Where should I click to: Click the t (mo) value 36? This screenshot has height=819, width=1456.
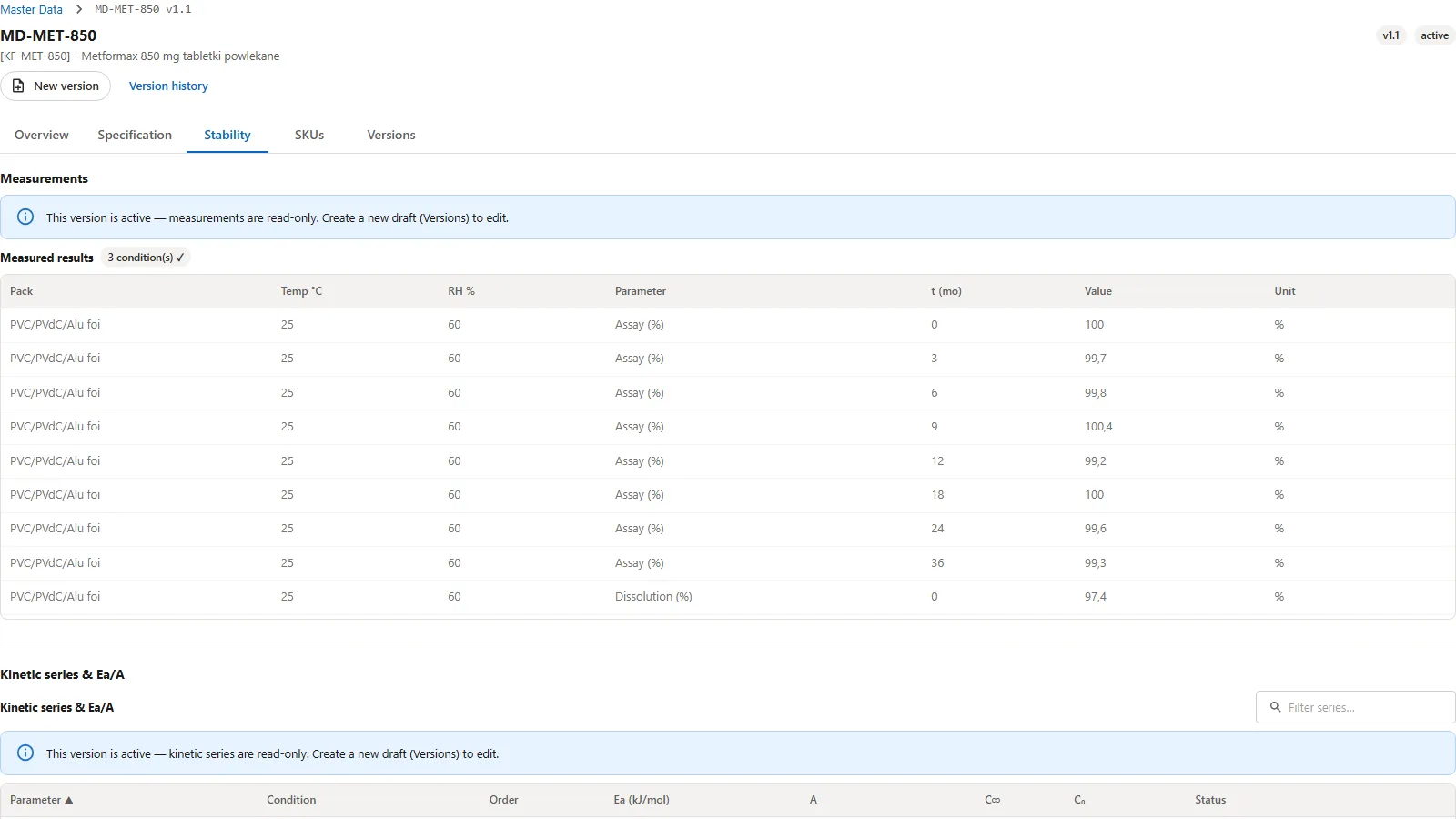[x=937, y=562]
